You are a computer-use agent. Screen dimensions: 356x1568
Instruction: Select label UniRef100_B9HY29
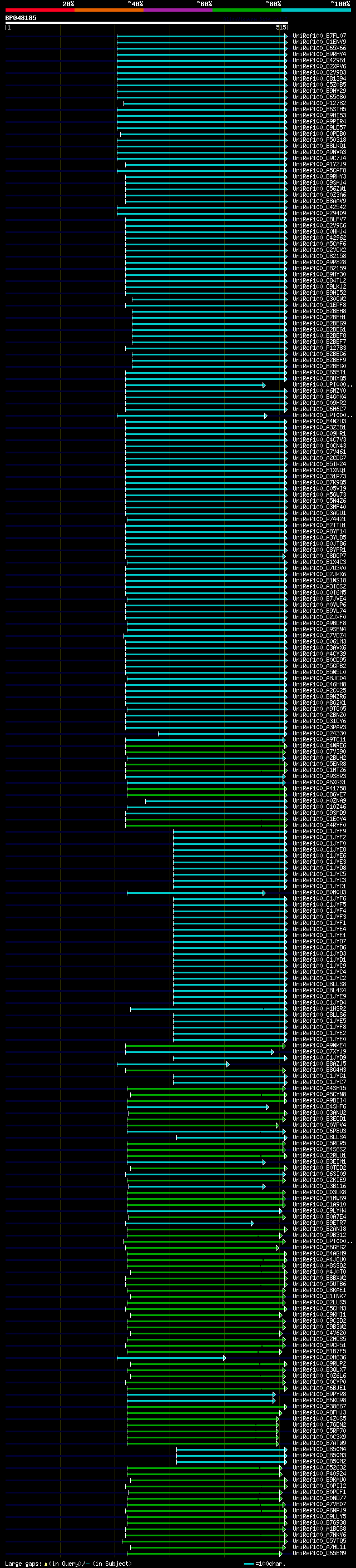[x=319, y=91]
